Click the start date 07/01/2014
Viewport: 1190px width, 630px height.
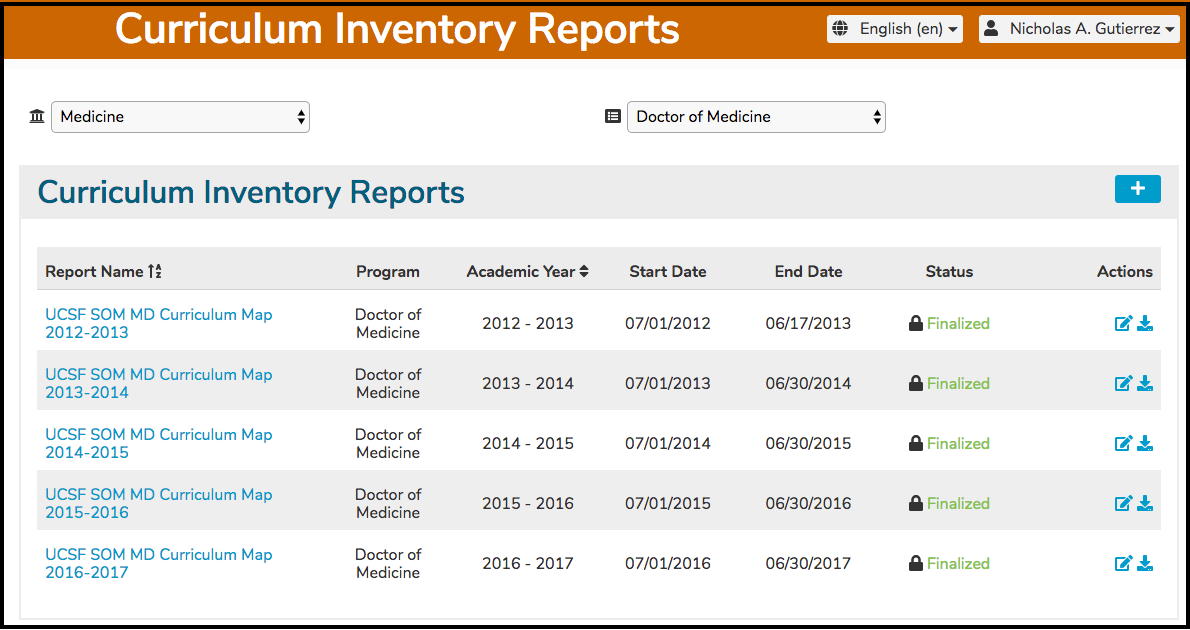668,444
